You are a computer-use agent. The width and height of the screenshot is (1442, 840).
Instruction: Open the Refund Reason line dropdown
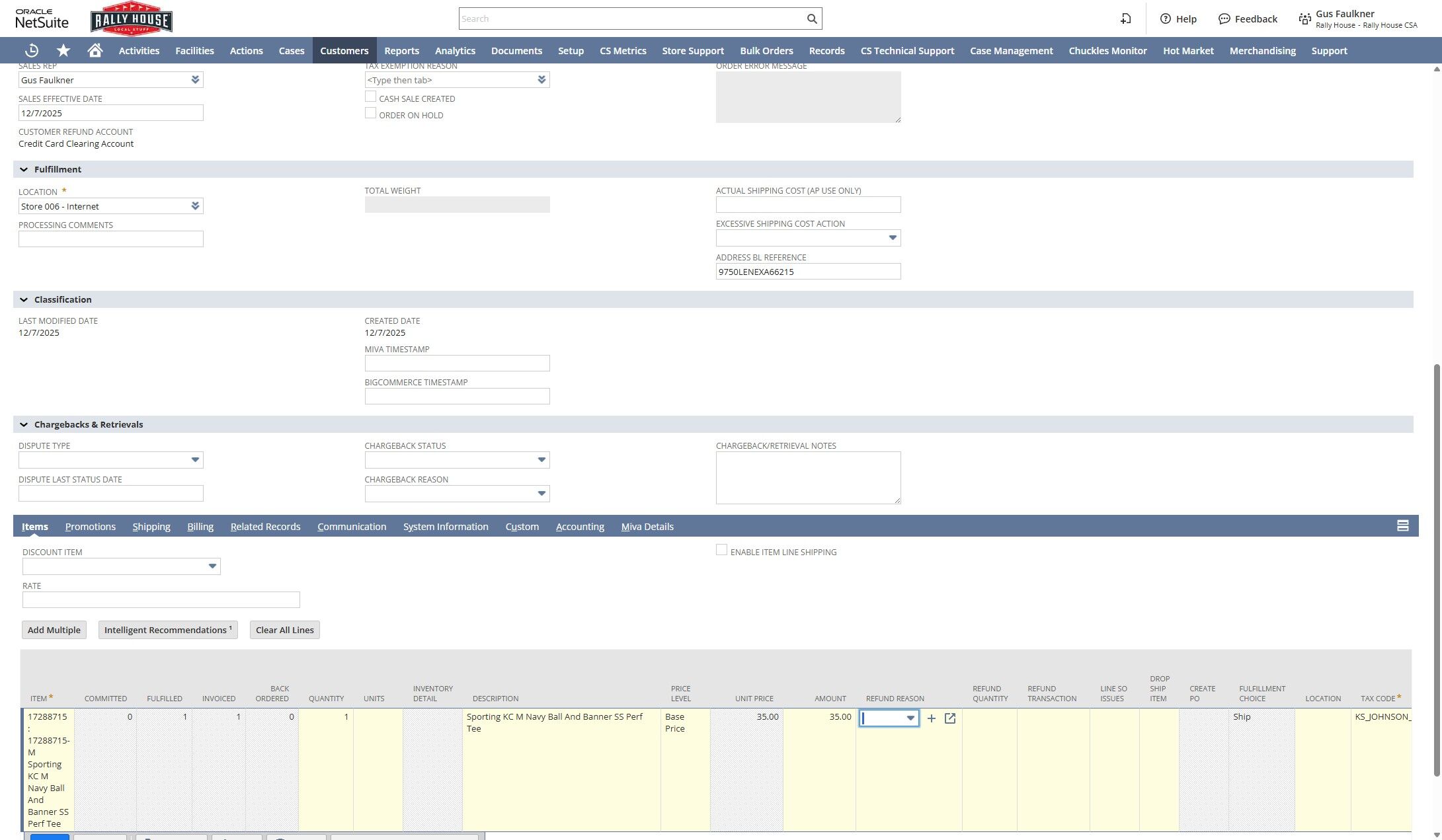click(910, 718)
